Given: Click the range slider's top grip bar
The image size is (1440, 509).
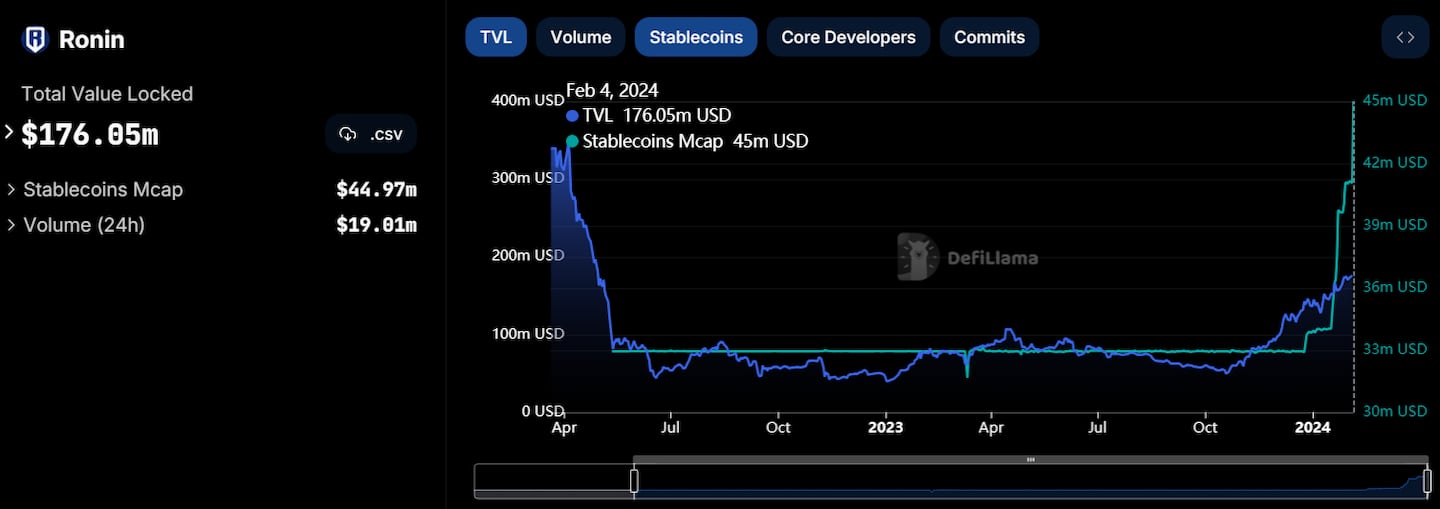Looking at the screenshot, I should [1030, 460].
